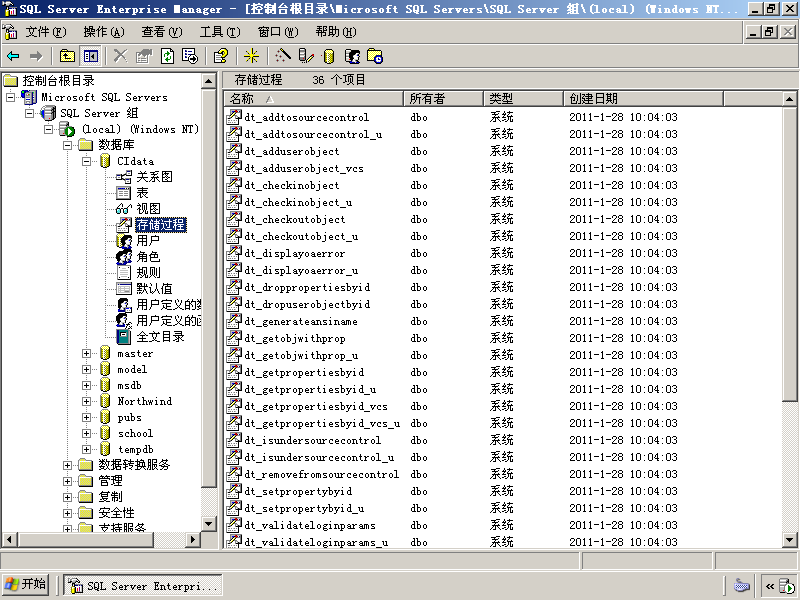Open the 工具(T) menu
The width and height of the screenshot is (800, 600).
(220, 32)
